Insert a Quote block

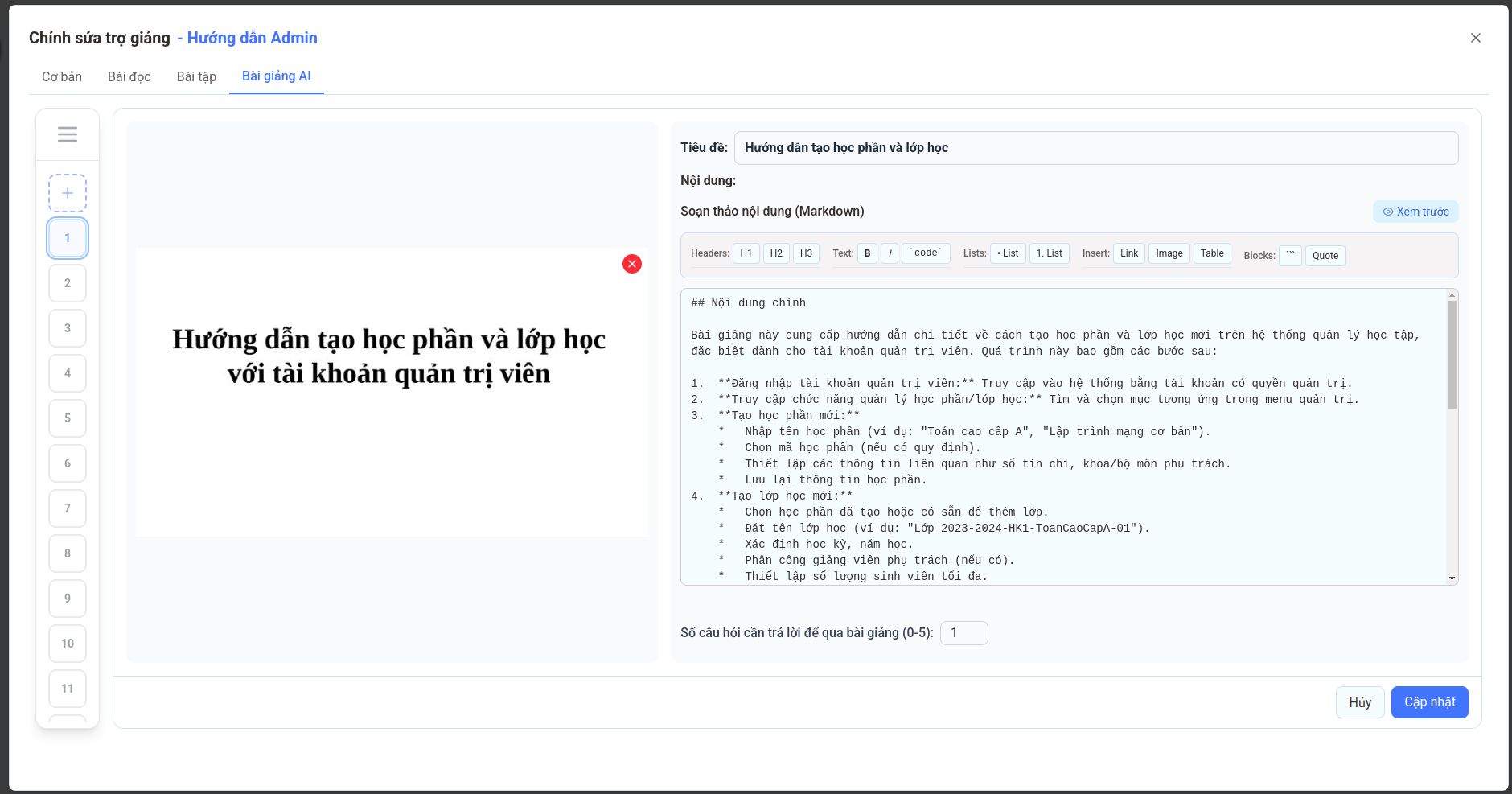point(1325,255)
